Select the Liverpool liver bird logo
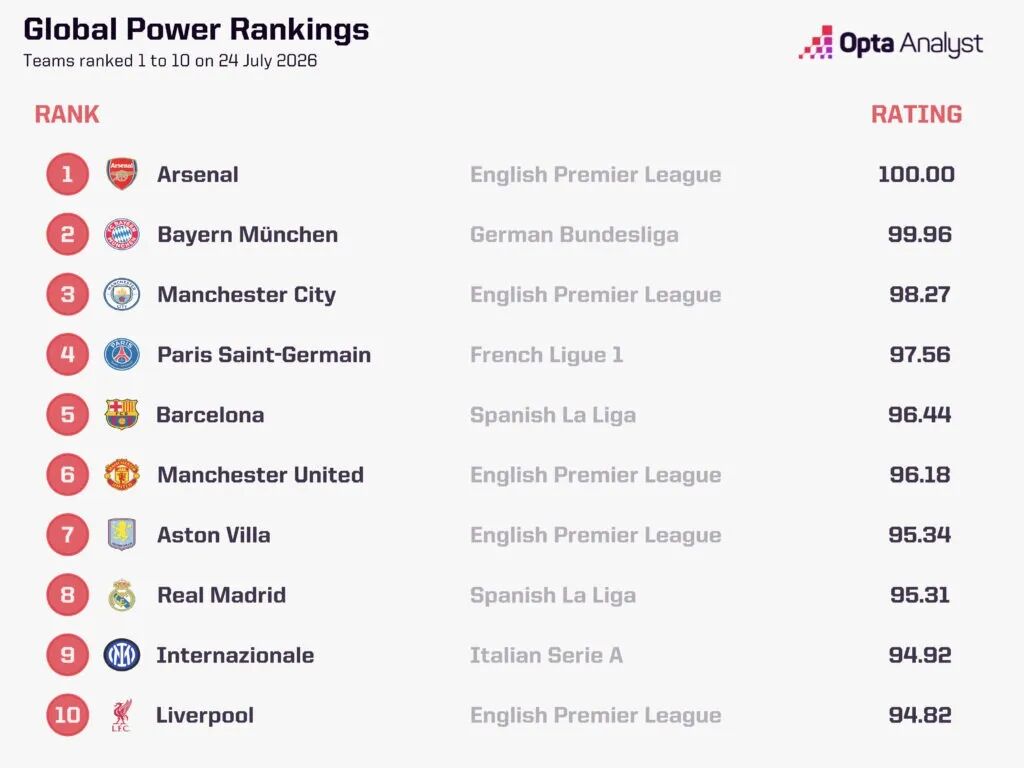This screenshot has width=1024, height=768. coord(121,715)
